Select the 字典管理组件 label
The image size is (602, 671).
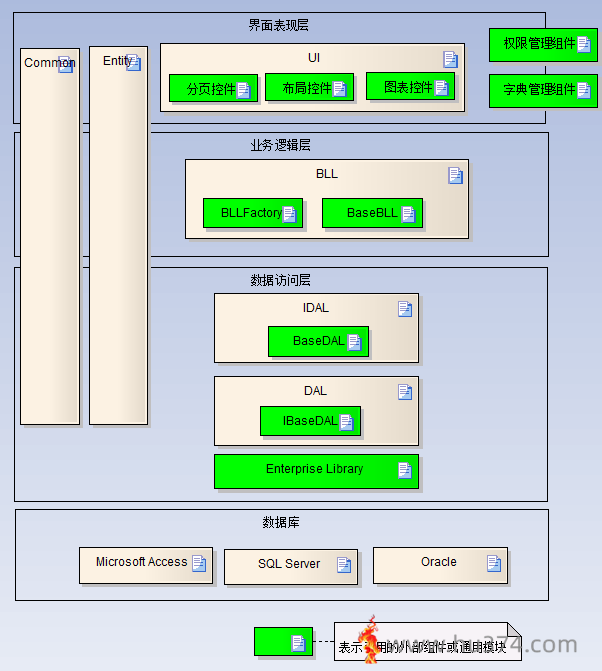coord(539,89)
